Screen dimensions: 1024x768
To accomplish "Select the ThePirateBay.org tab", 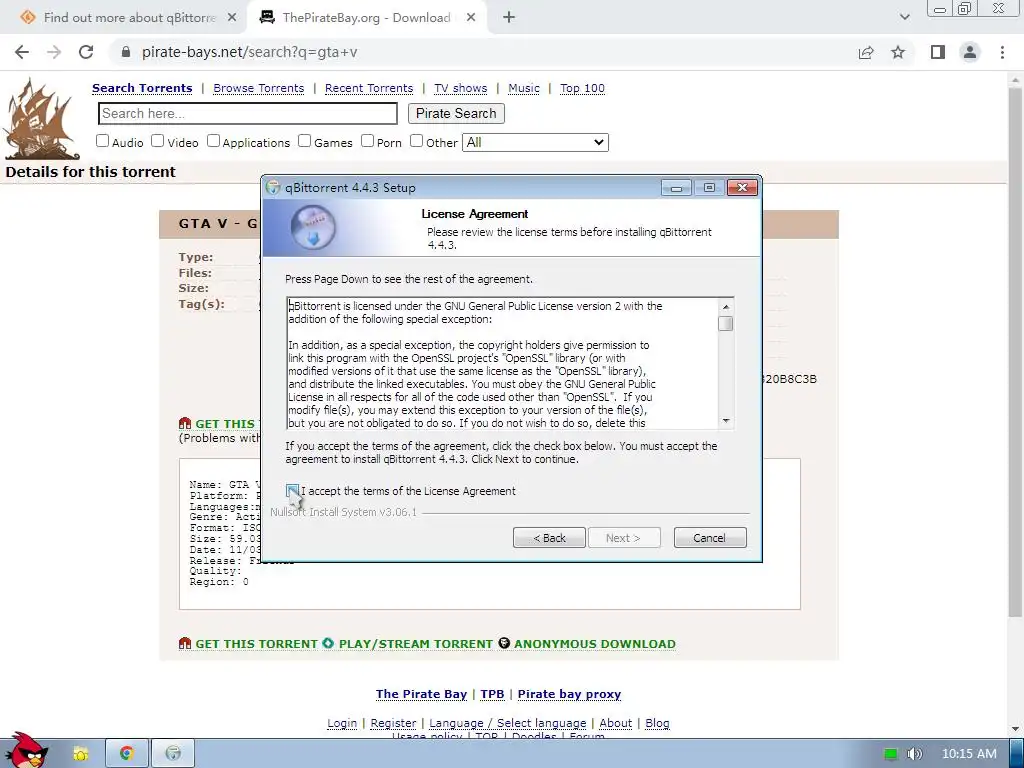I will [366, 18].
